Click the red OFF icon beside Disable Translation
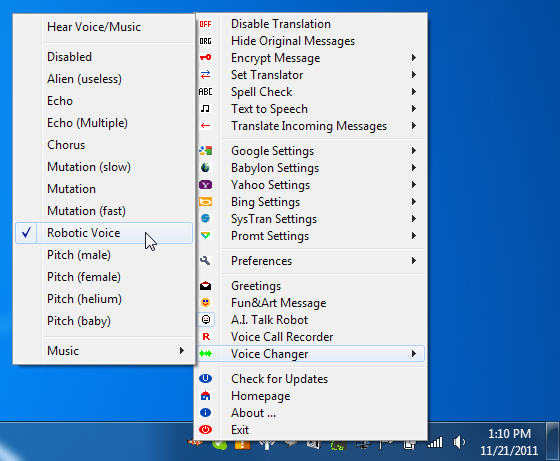The height and width of the screenshot is (461, 560). 205,24
